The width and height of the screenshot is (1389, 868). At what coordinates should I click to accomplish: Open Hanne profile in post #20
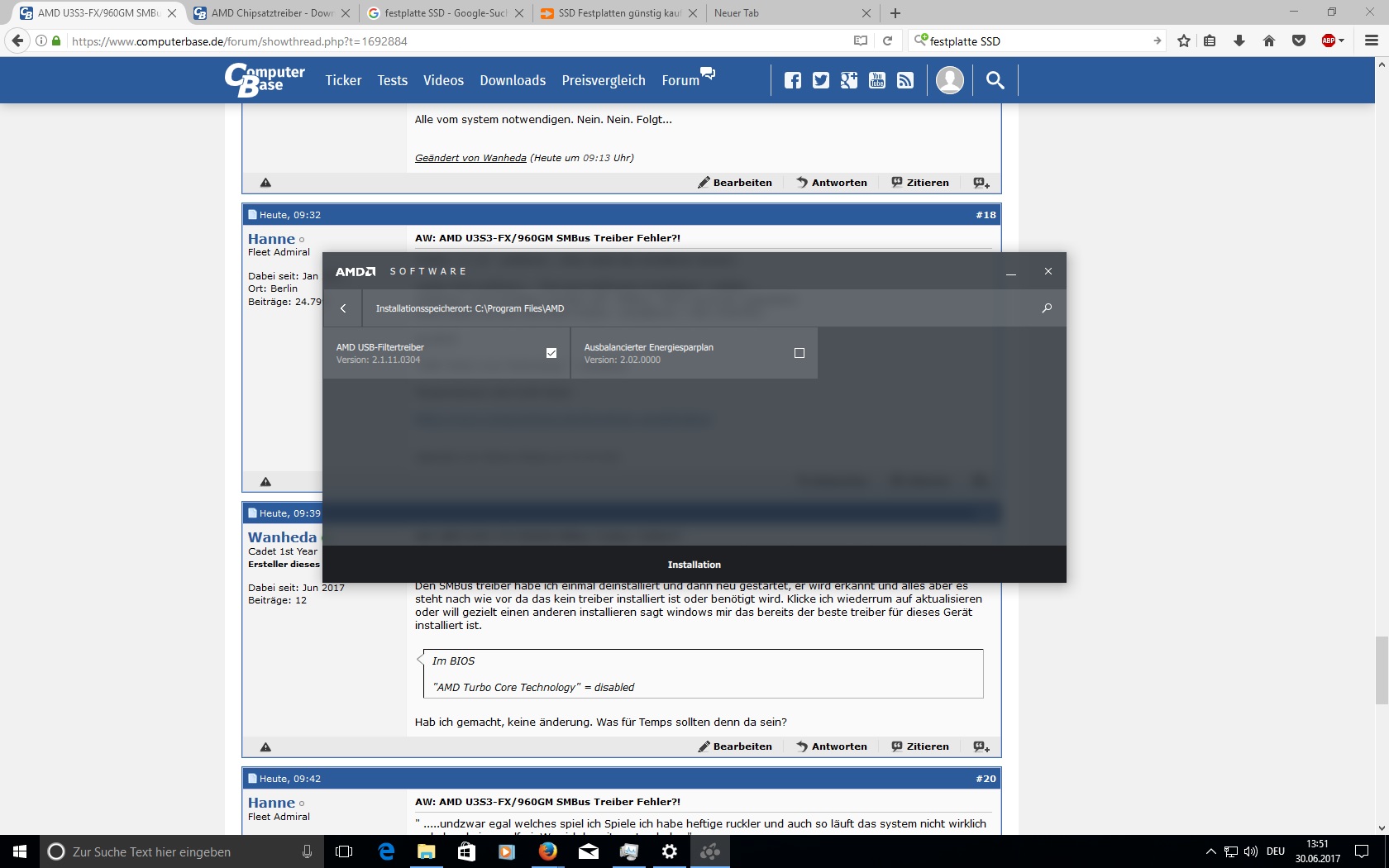click(x=271, y=803)
